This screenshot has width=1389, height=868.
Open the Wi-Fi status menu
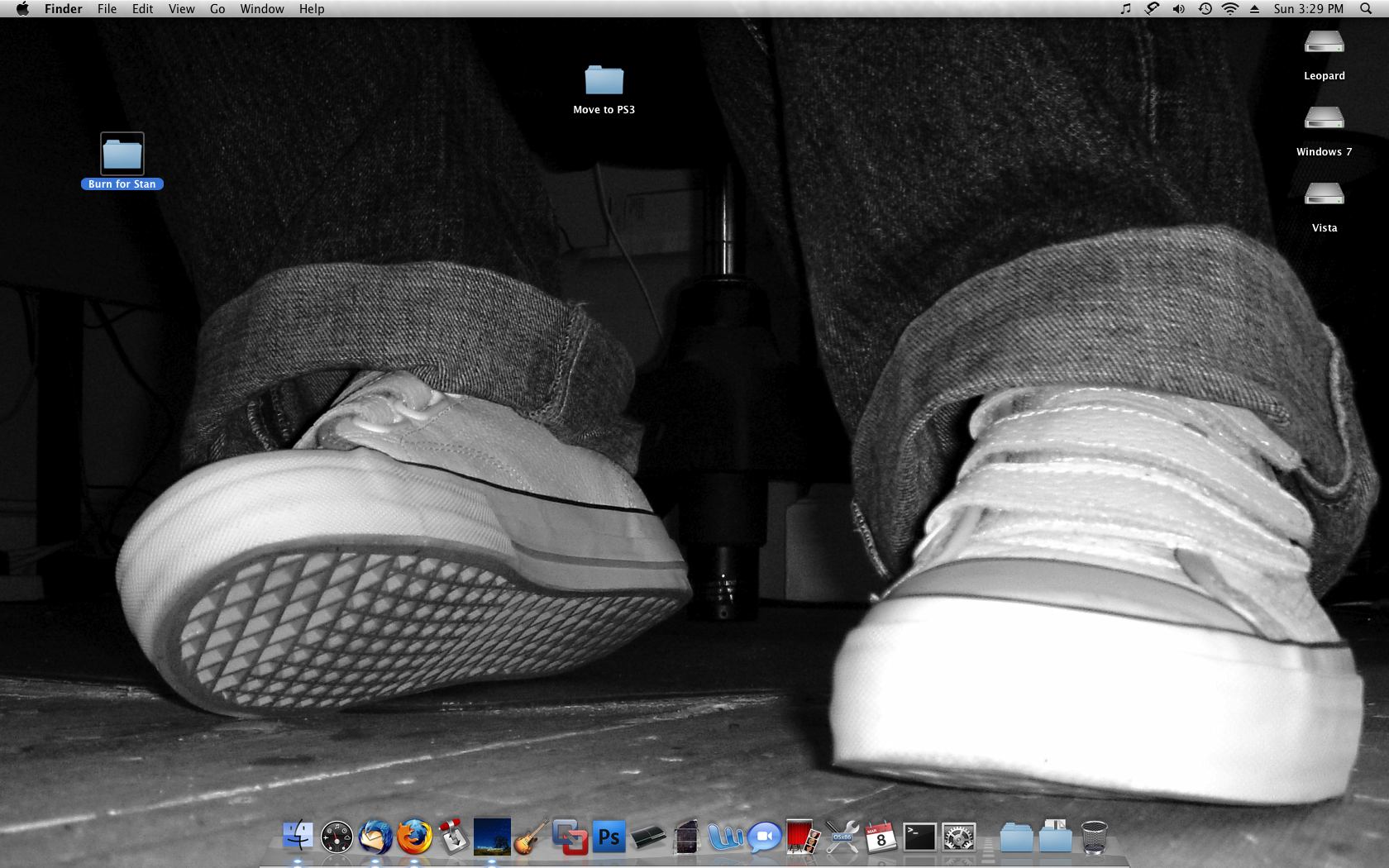[1230, 9]
